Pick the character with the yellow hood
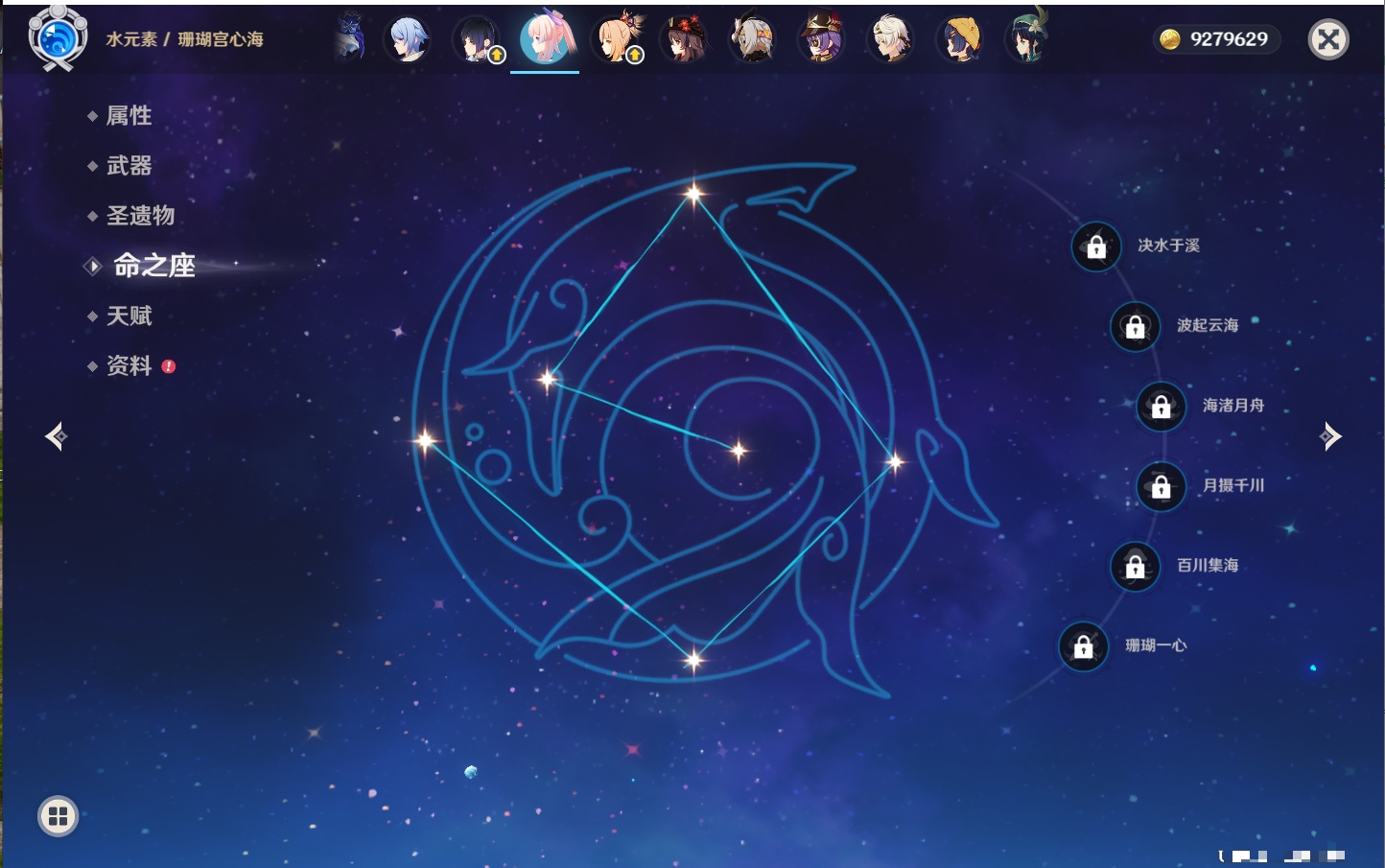This screenshot has width=1385, height=868. click(959, 39)
